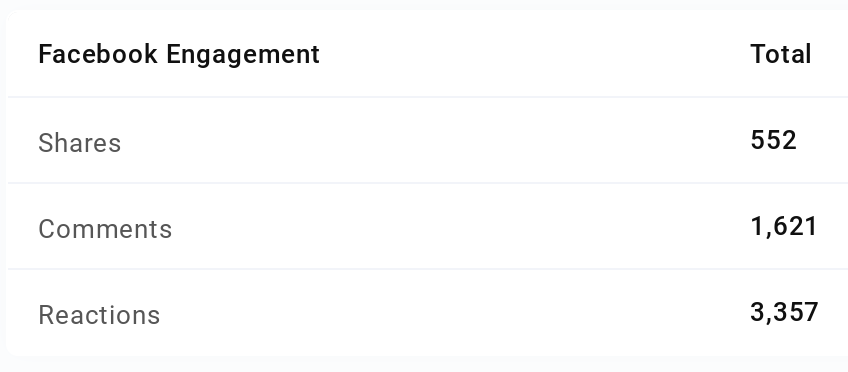Screen dimensions: 848x372
Task: Select the 552 shares total value
Action: (x=773, y=141)
